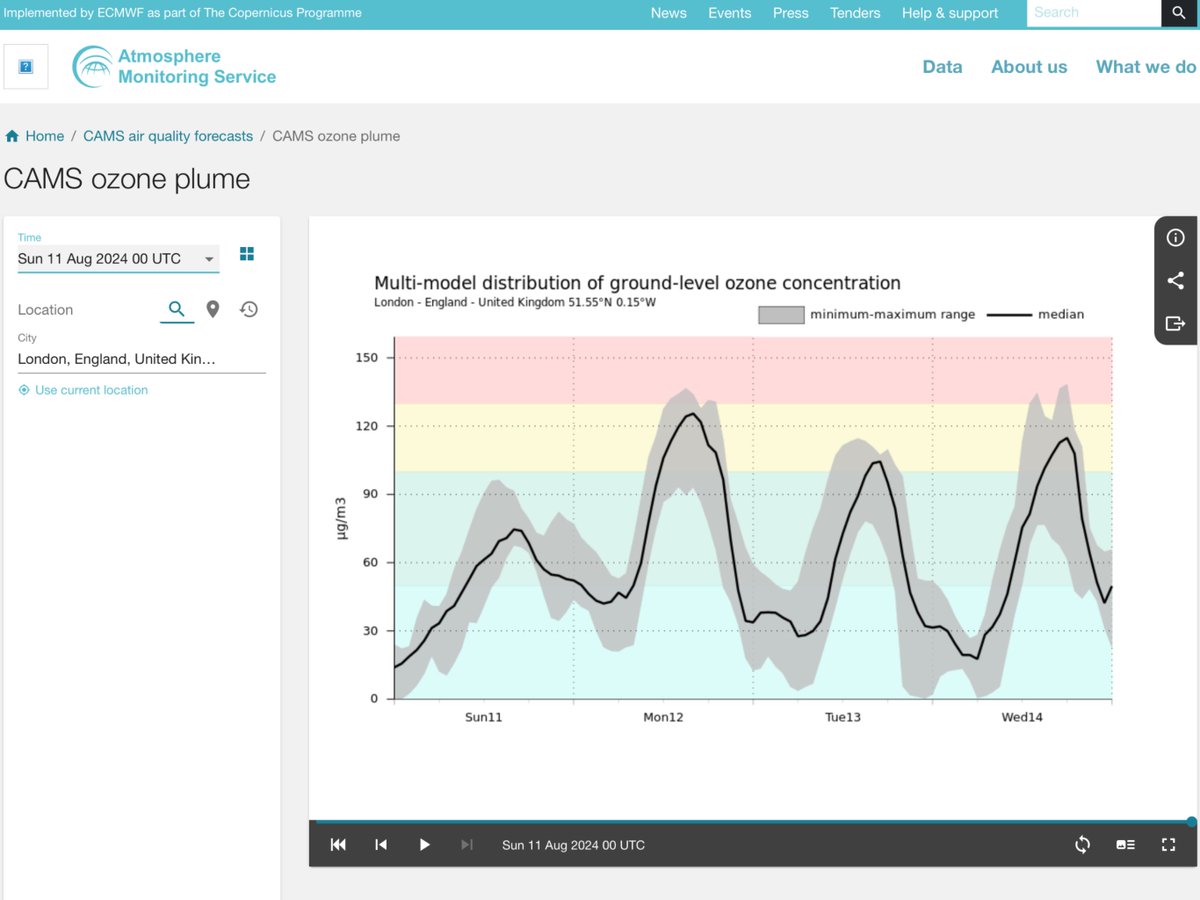1200x900 pixels.
Task: Open the info panel icon
Action: click(1176, 238)
